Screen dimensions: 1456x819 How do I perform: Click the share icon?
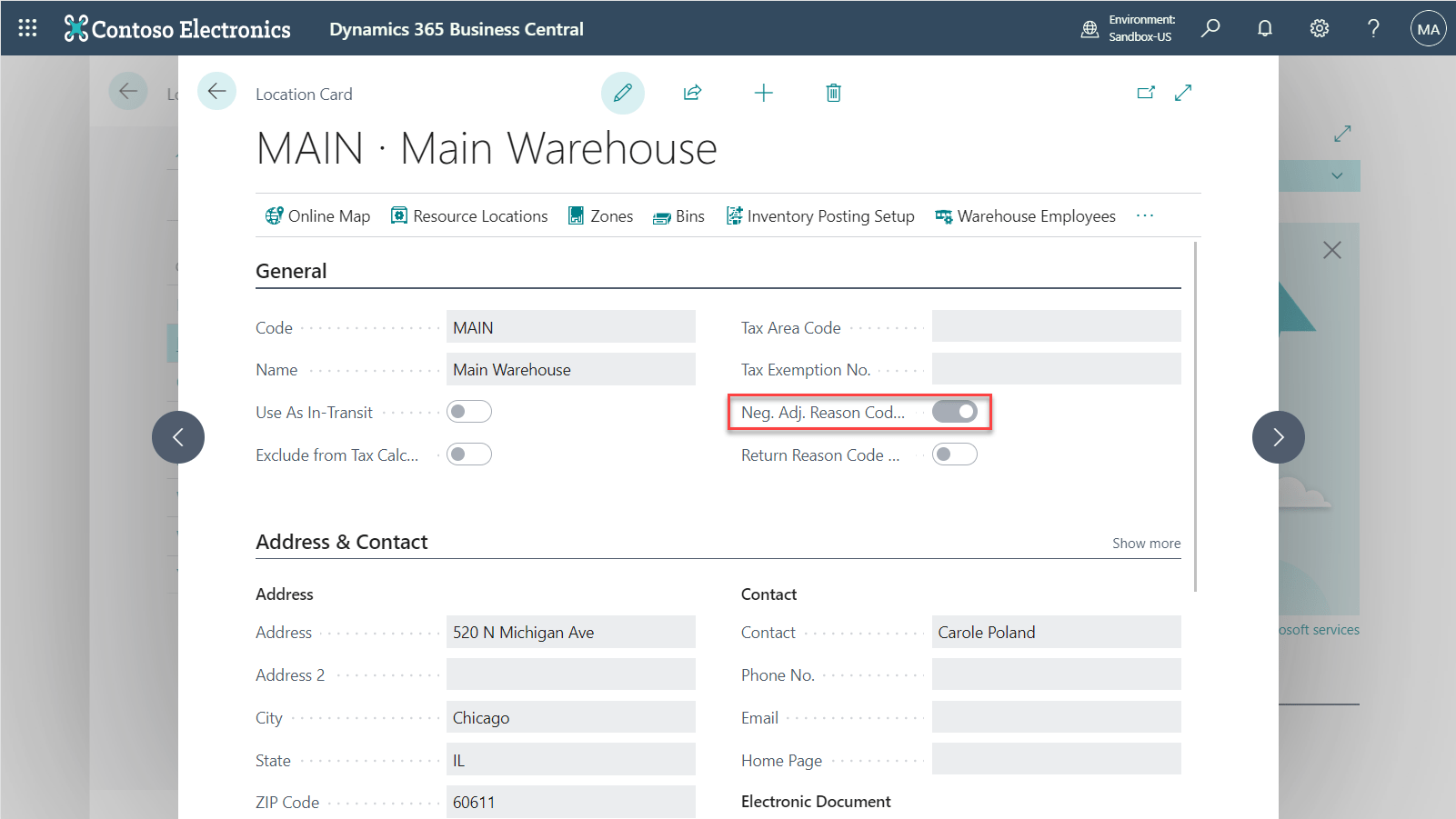click(693, 93)
